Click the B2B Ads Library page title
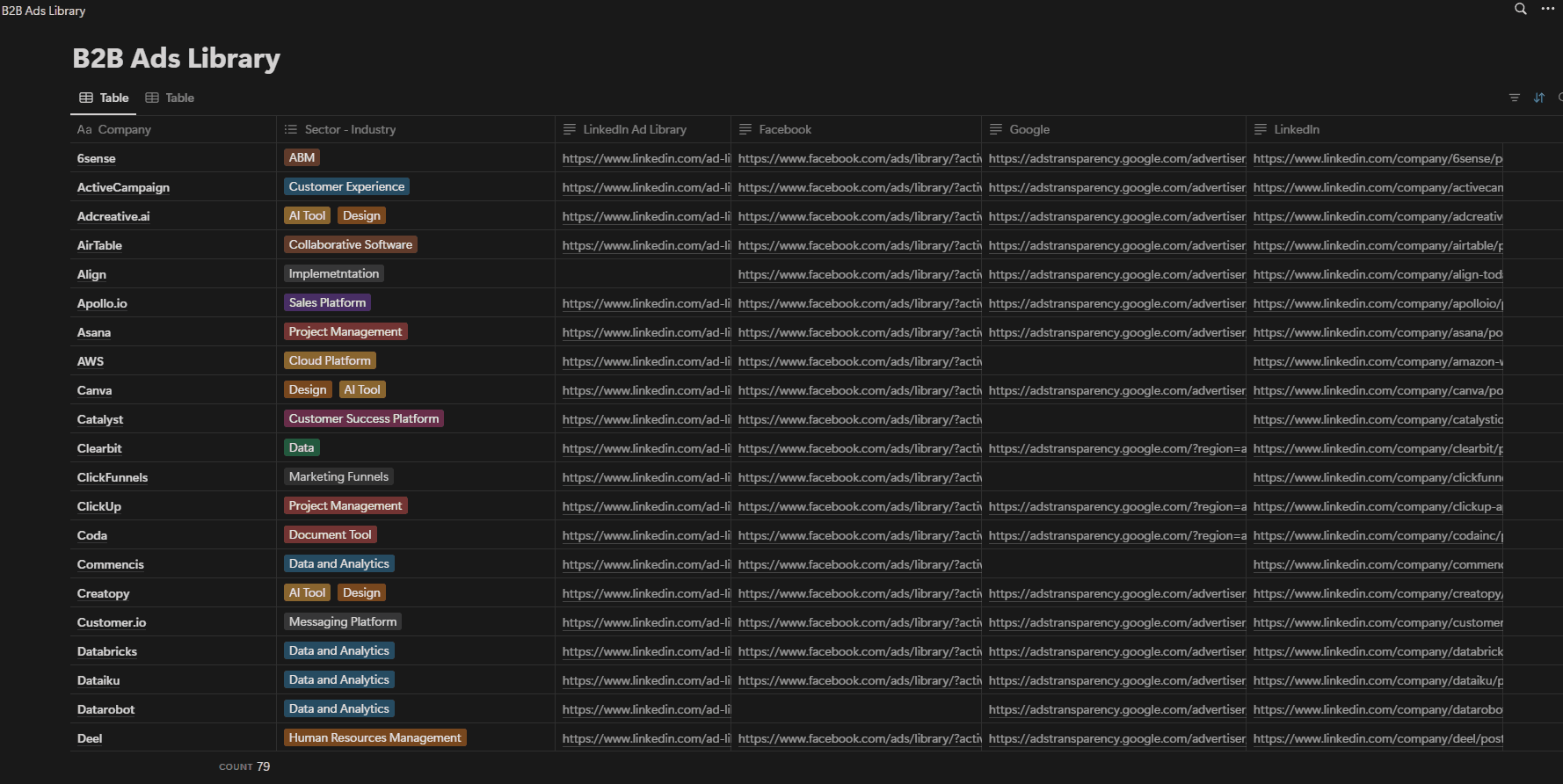Viewport: 1563px width, 784px height. click(x=176, y=58)
